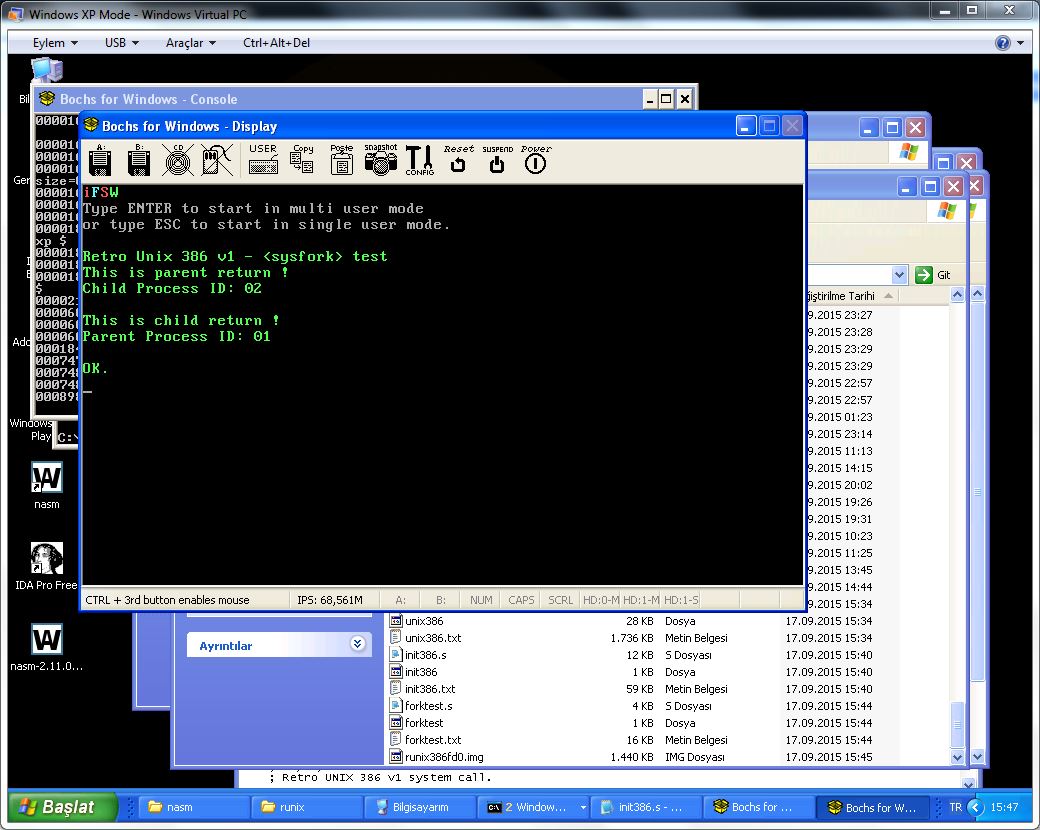Maximize the Bochs Console window
The height and width of the screenshot is (830, 1040).
coord(667,100)
